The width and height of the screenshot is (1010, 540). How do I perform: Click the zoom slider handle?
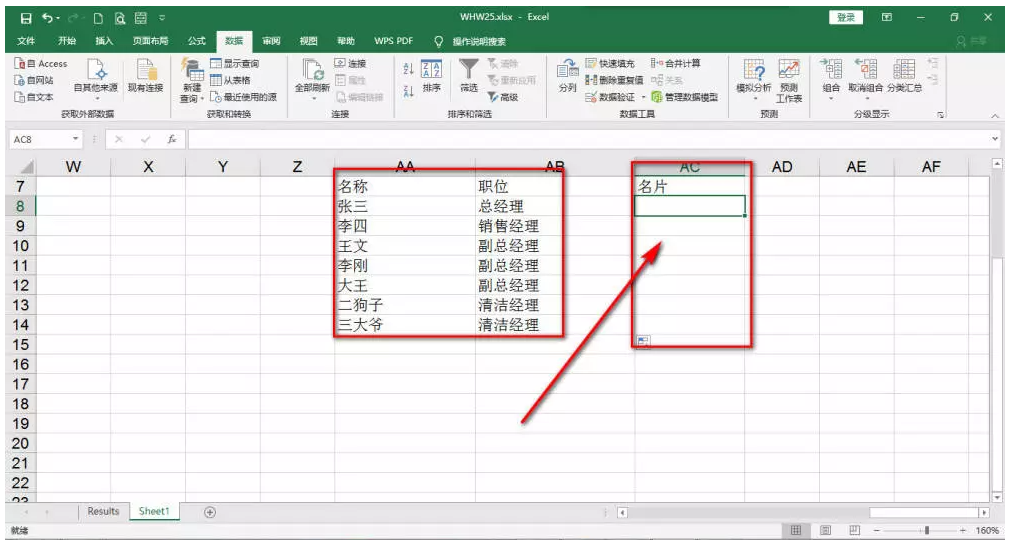tap(927, 530)
